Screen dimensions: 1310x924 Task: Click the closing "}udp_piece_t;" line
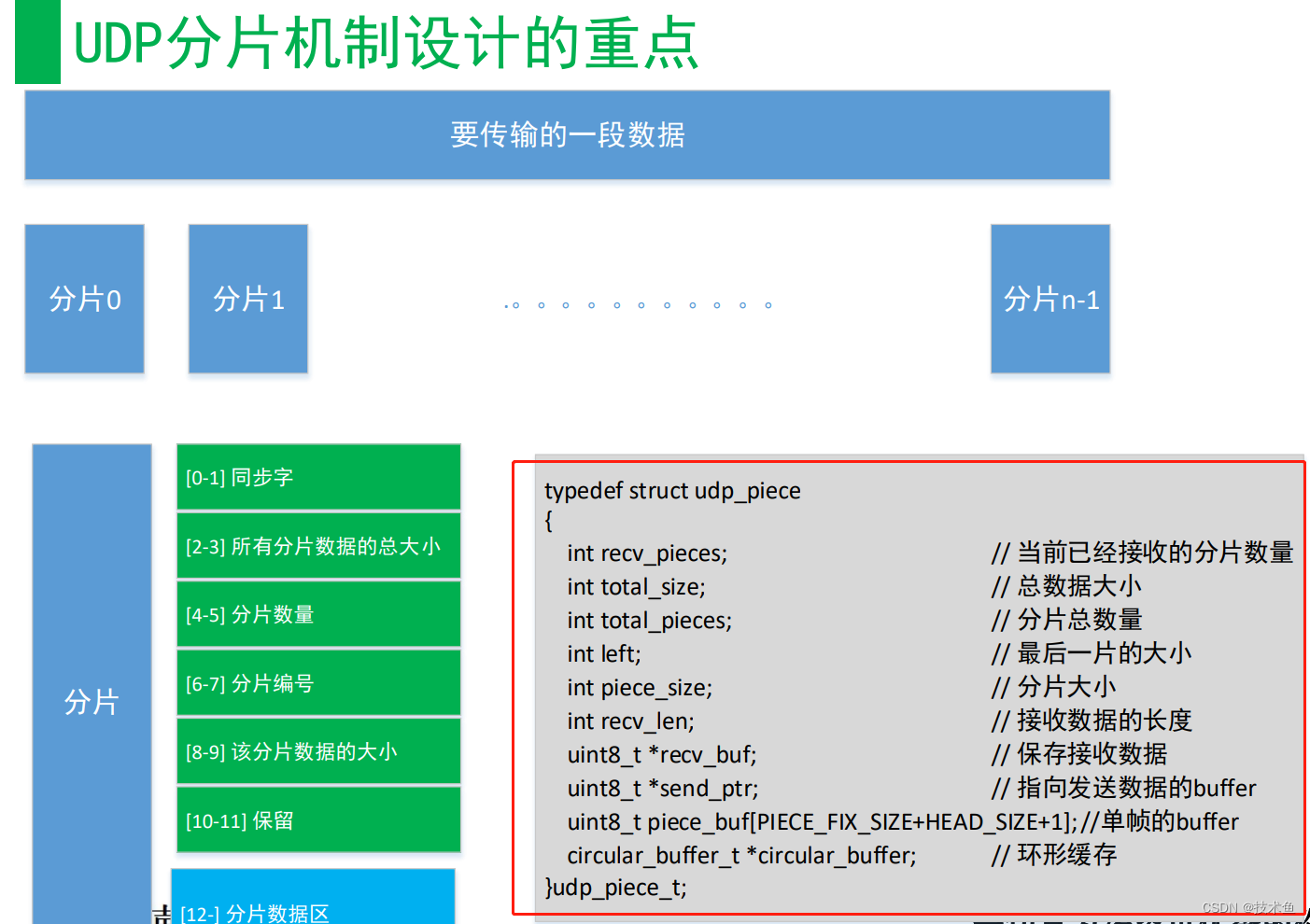point(615,888)
